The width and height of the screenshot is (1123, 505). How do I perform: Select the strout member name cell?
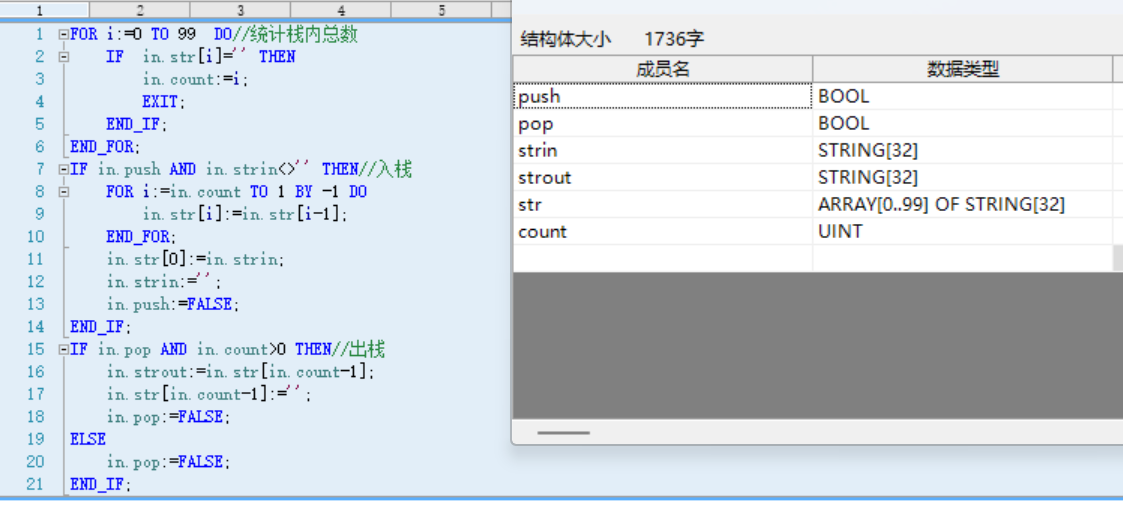pos(662,178)
